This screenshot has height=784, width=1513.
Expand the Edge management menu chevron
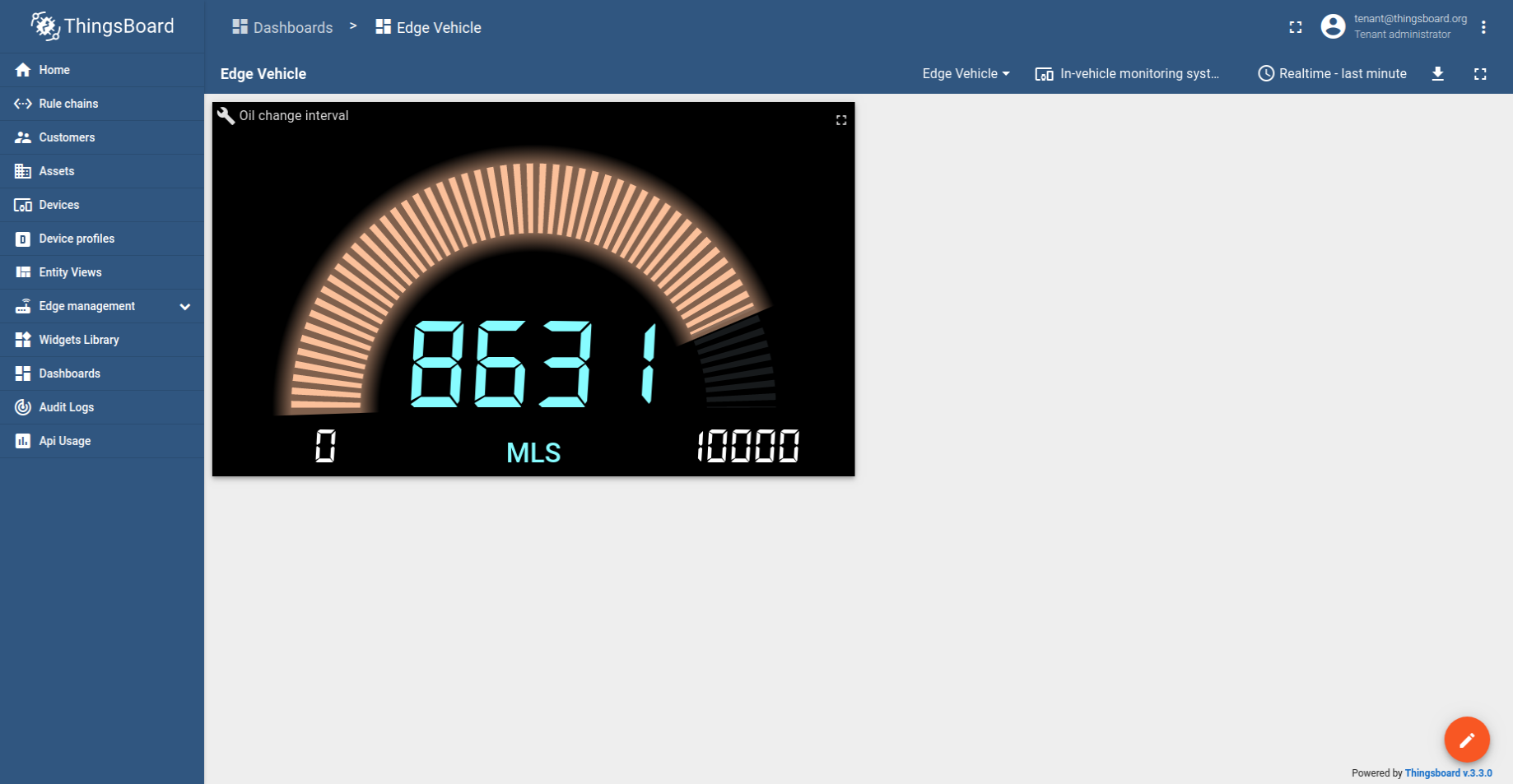pyautogui.click(x=185, y=307)
